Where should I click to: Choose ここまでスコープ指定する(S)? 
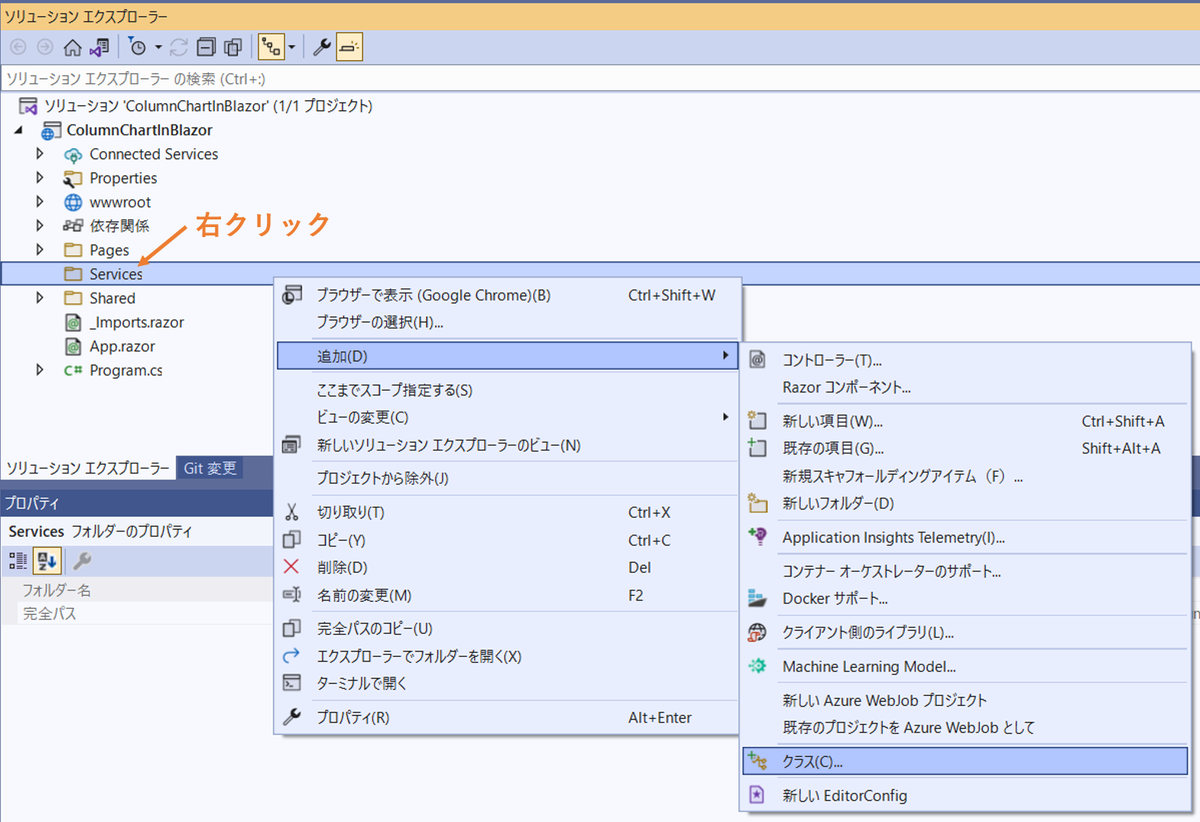[508, 390]
